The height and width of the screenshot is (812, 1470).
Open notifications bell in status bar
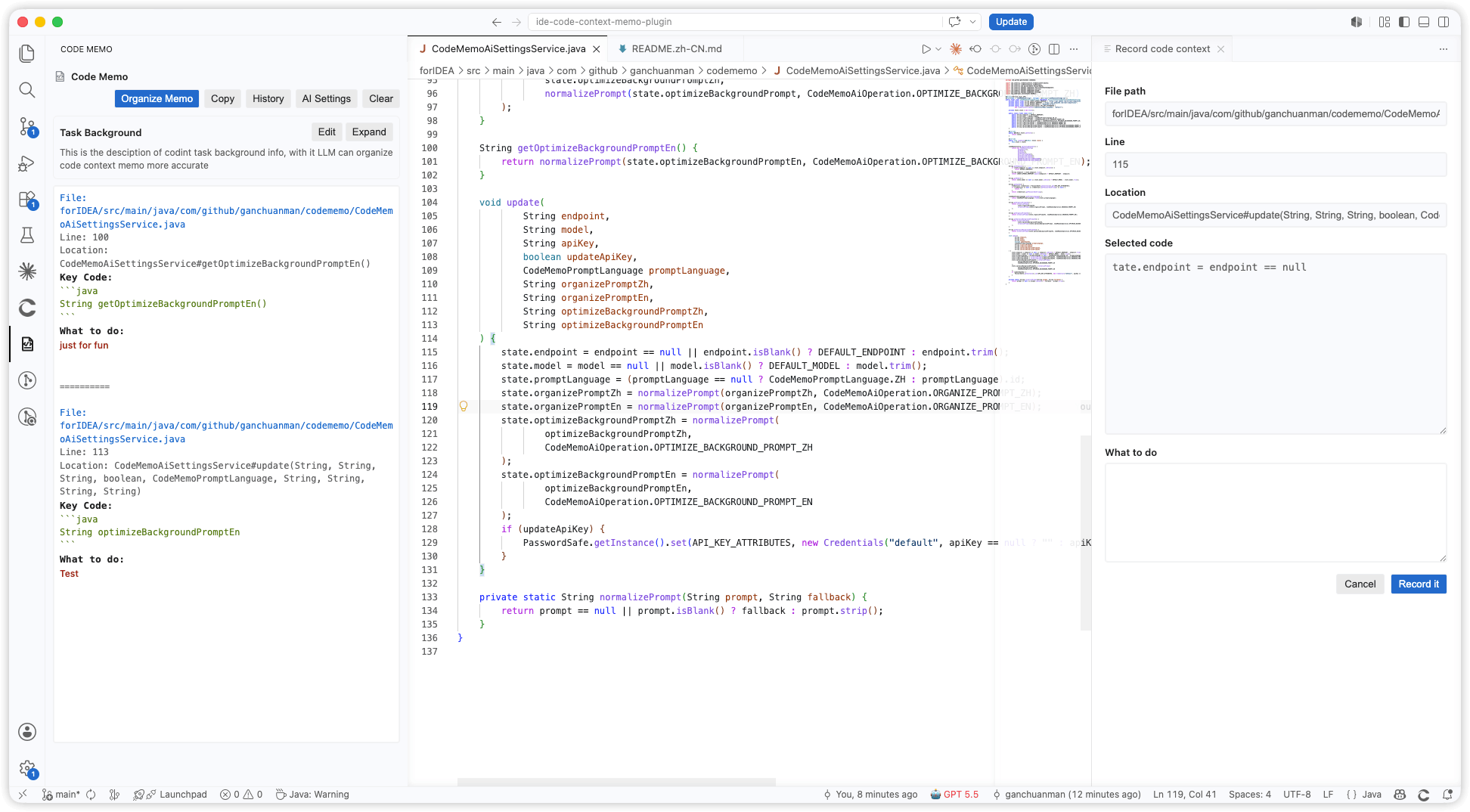(x=1447, y=795)
